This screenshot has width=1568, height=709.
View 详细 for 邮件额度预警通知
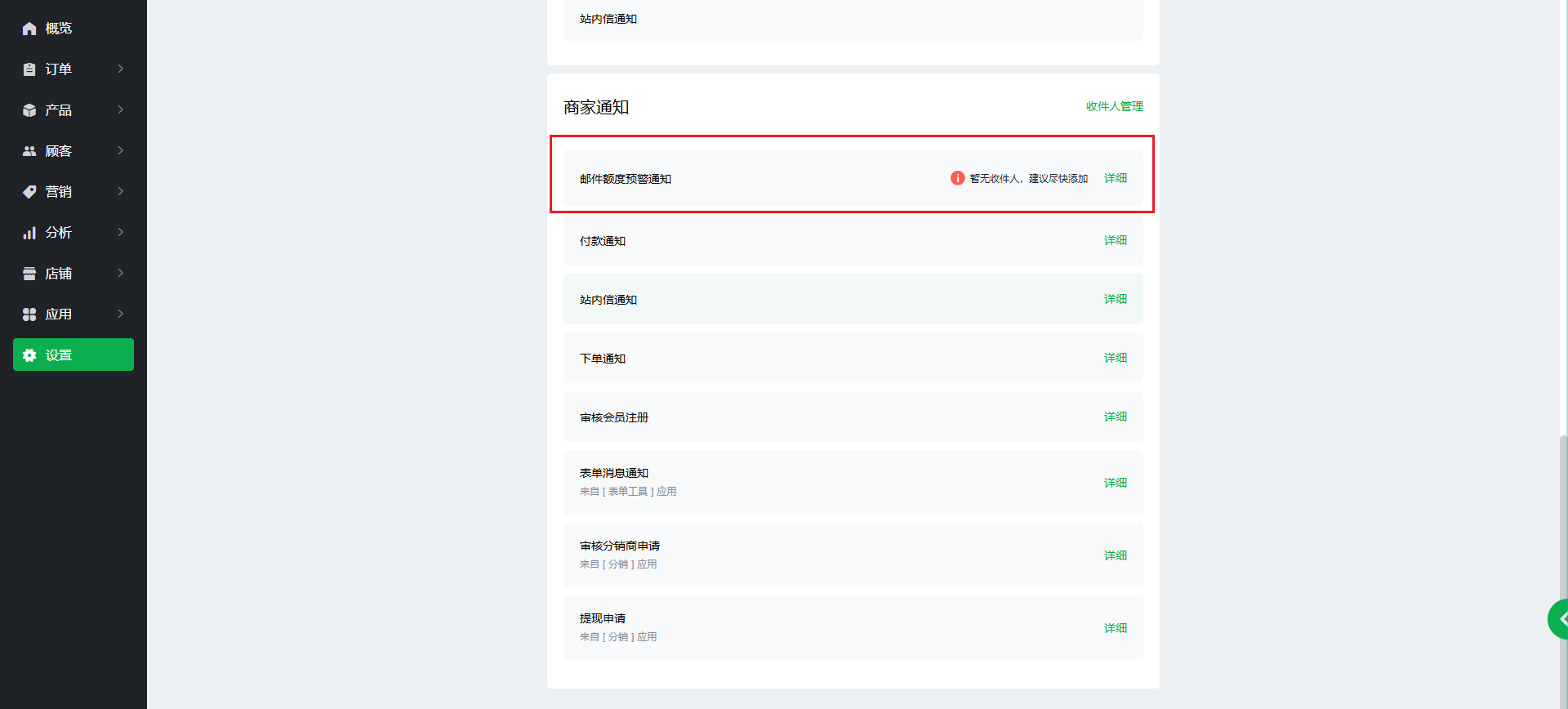coord(1115,178)
